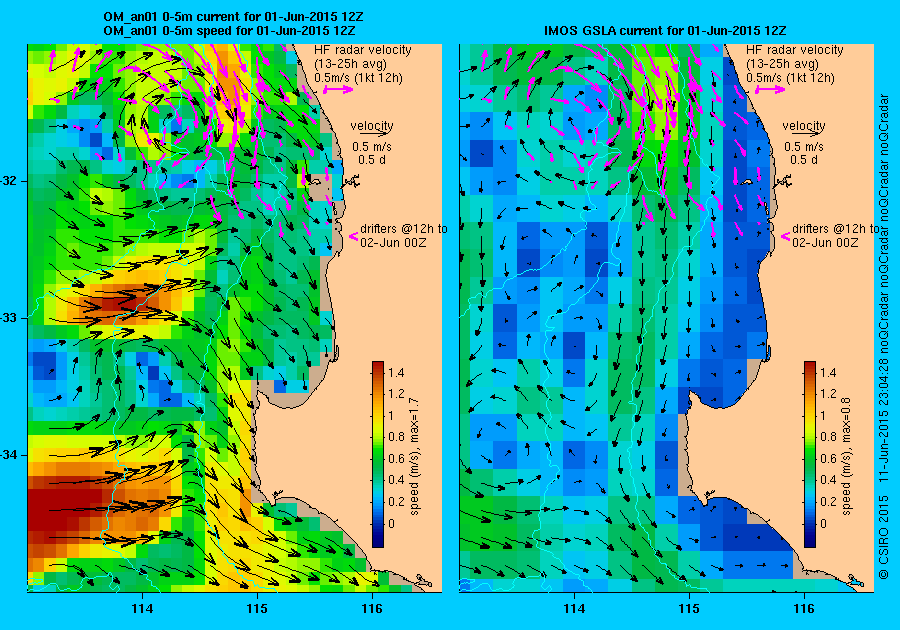The image size is (900, 630).
Task: Click latitude label -34 on left axis
Action: click(10, 455)
